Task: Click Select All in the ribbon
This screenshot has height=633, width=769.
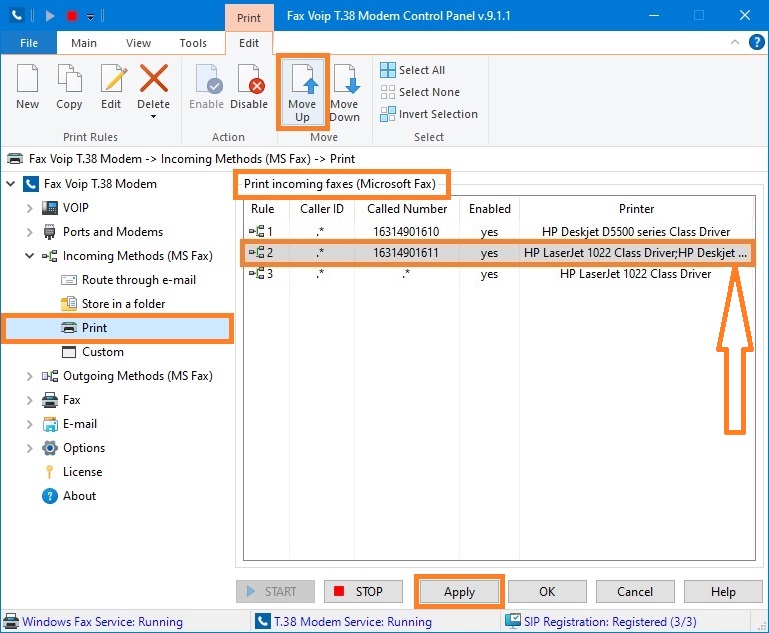Action: pyautogui.click(x=412, y=70)
